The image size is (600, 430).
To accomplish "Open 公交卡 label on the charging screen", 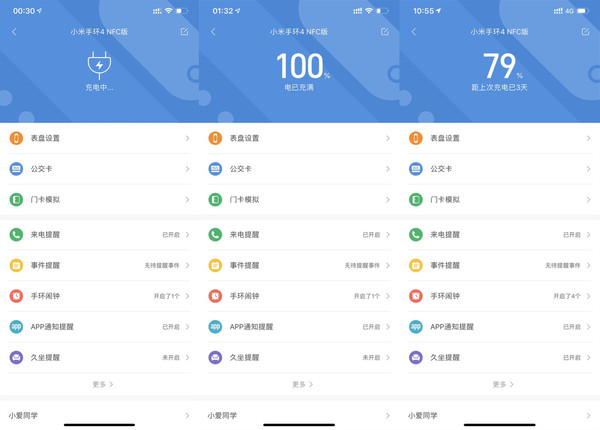I will (41, 169).
